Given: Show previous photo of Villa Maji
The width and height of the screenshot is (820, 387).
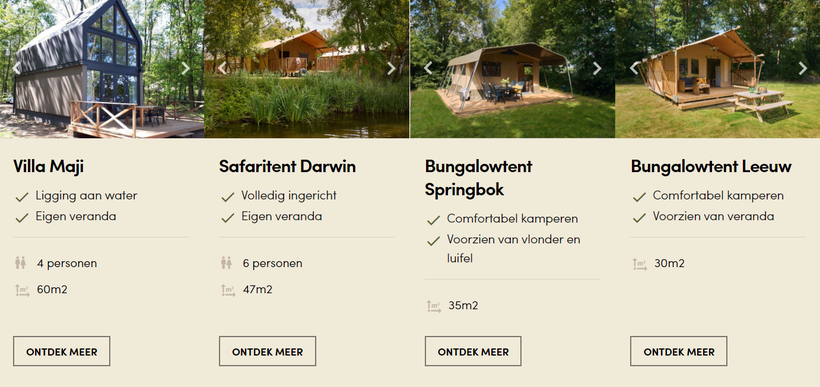Looking at the screenshot, I should pyautogui.click(x=16, y=68).
